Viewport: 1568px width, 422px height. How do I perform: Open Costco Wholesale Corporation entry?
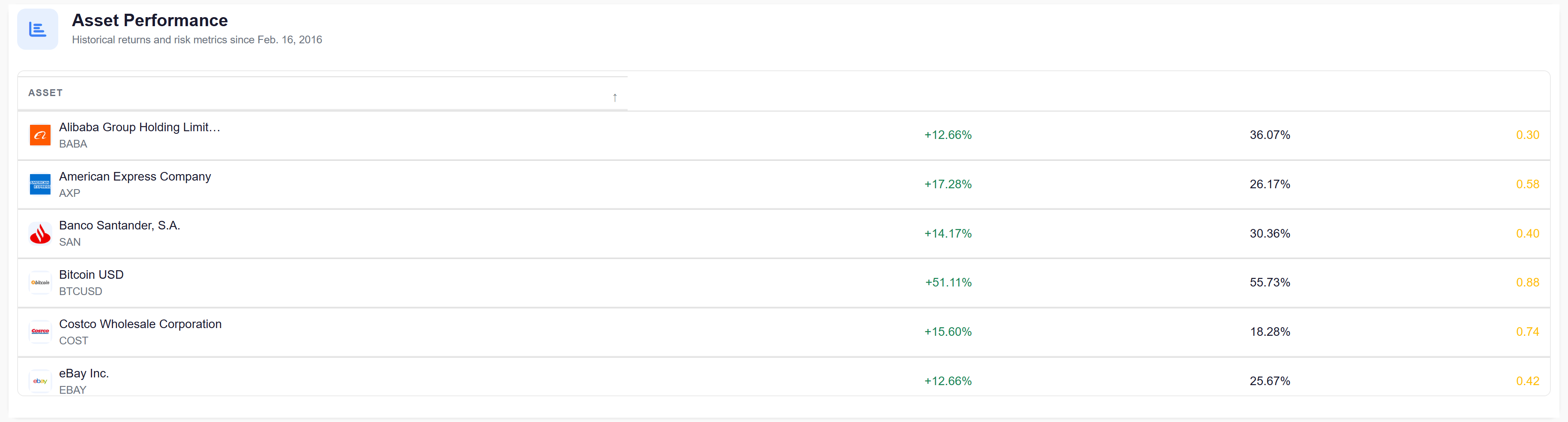(x=140, y=324)
